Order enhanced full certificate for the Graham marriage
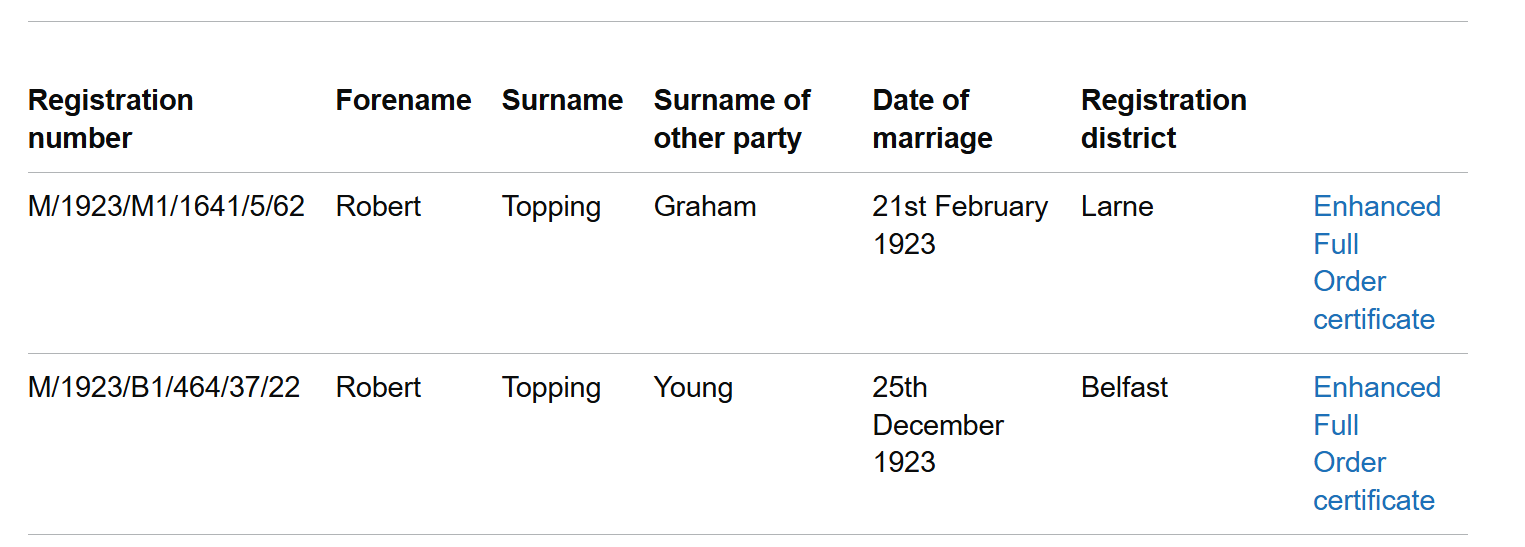 pos(1376,262)
